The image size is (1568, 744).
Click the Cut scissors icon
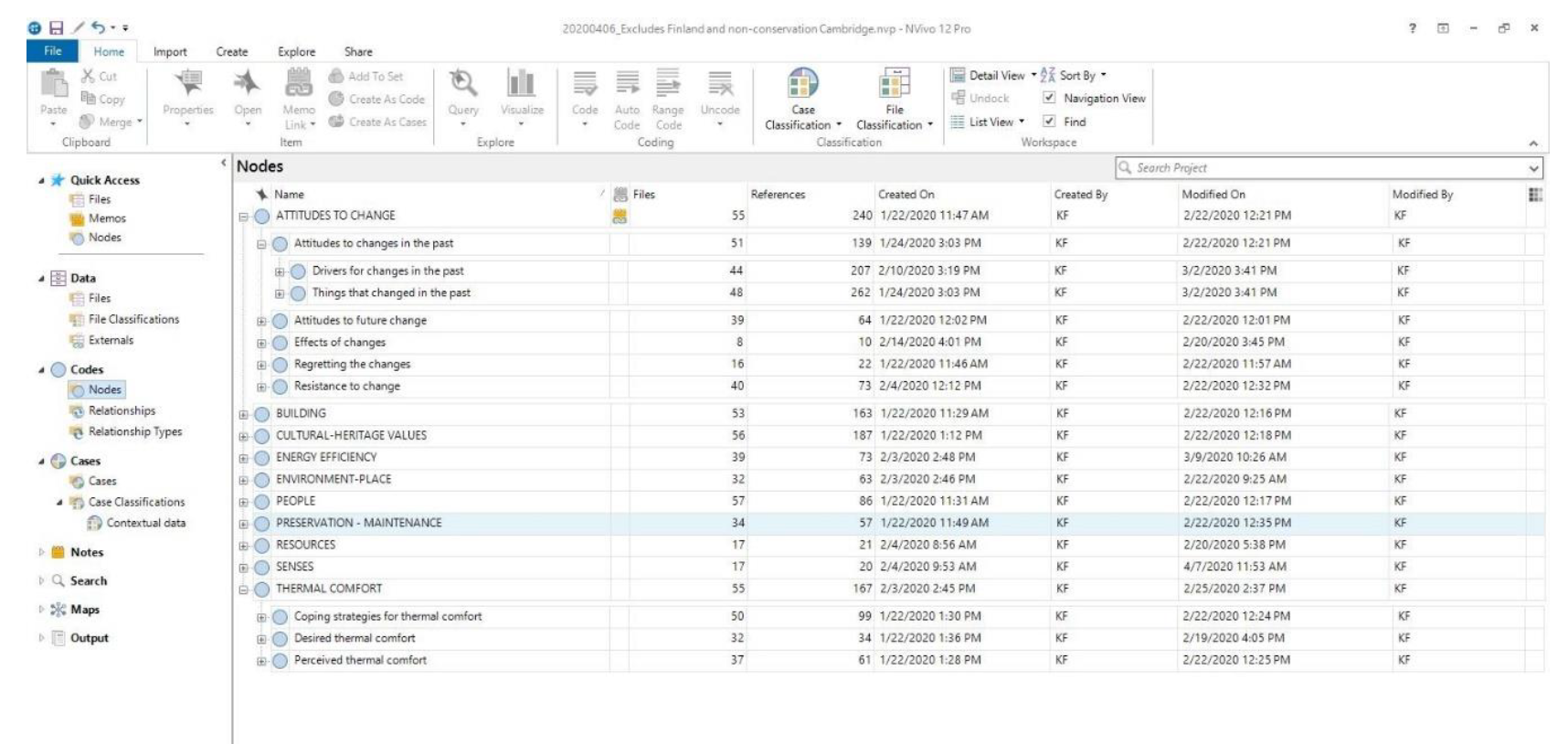tap(89, 76)
